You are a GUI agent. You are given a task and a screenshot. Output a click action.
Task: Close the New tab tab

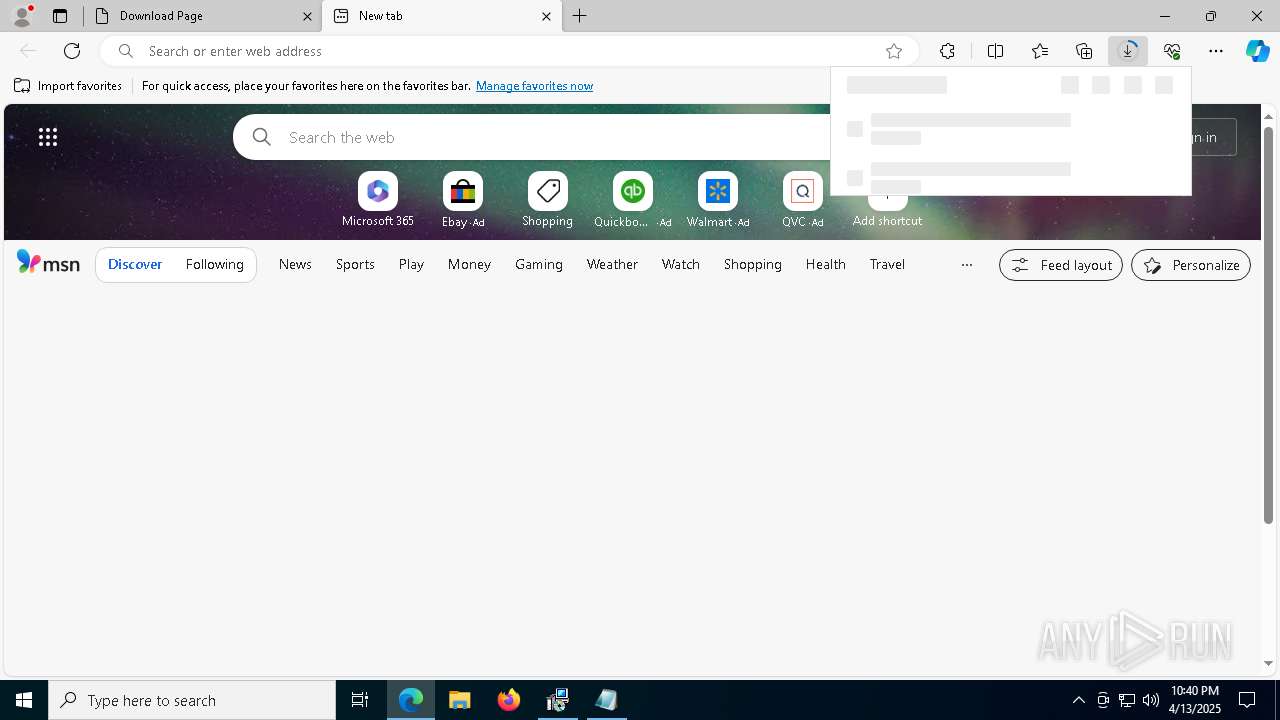[x=546, y=16]
